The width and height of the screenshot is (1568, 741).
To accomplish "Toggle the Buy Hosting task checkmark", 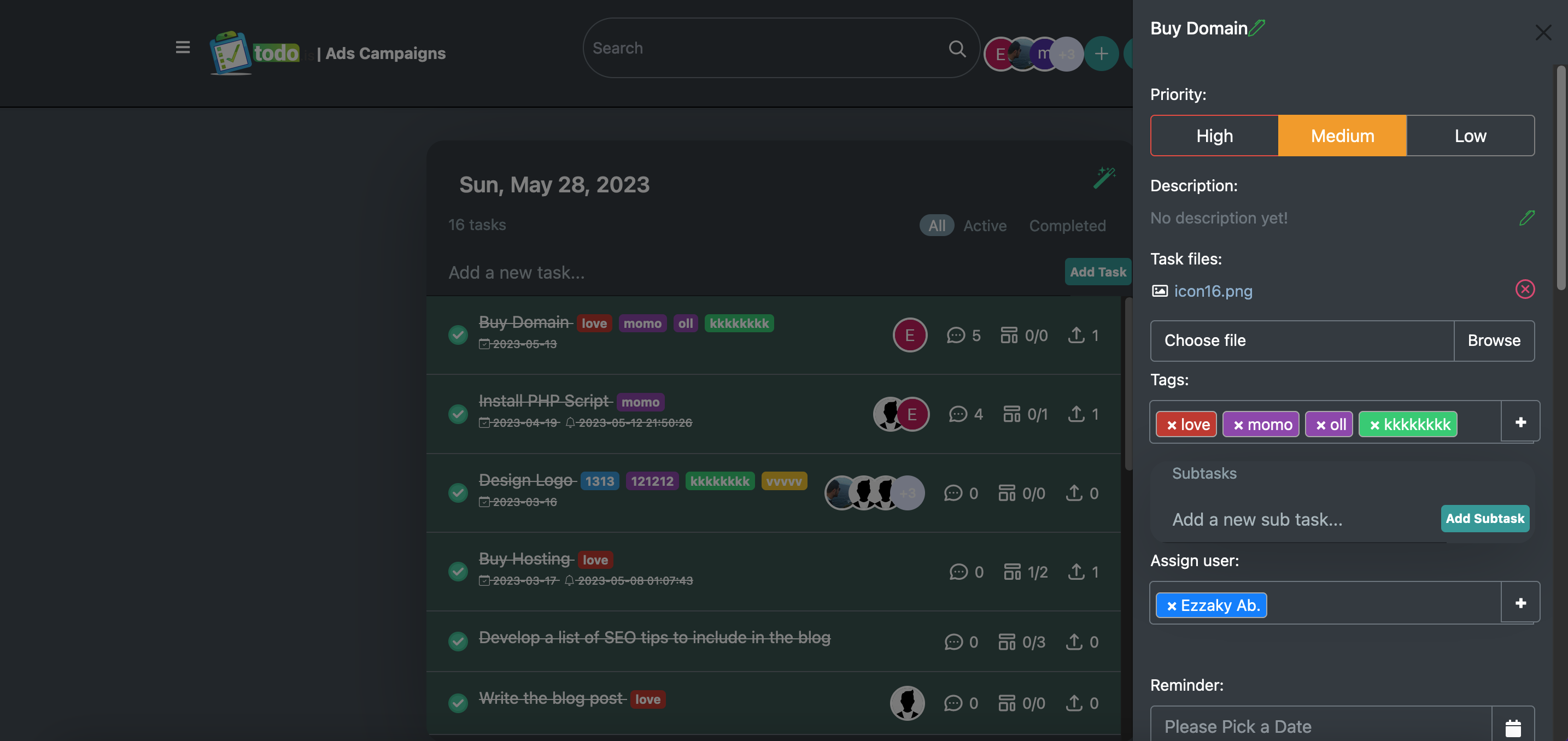I will click(458, 571).
